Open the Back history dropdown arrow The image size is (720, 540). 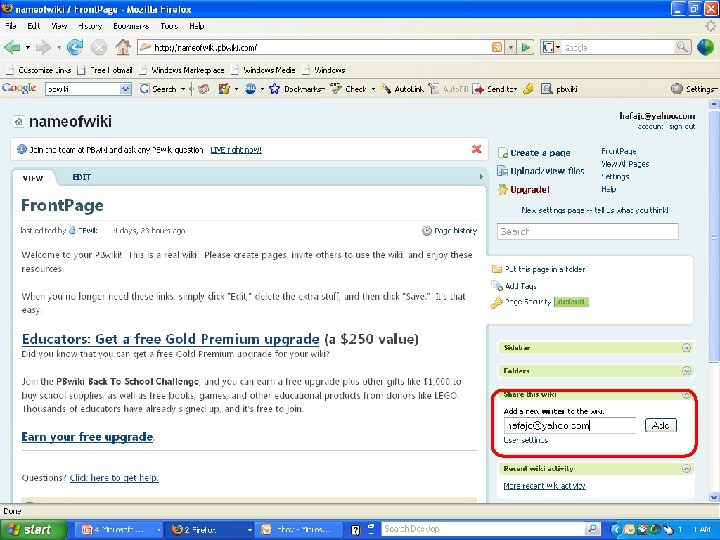point(28,47)
